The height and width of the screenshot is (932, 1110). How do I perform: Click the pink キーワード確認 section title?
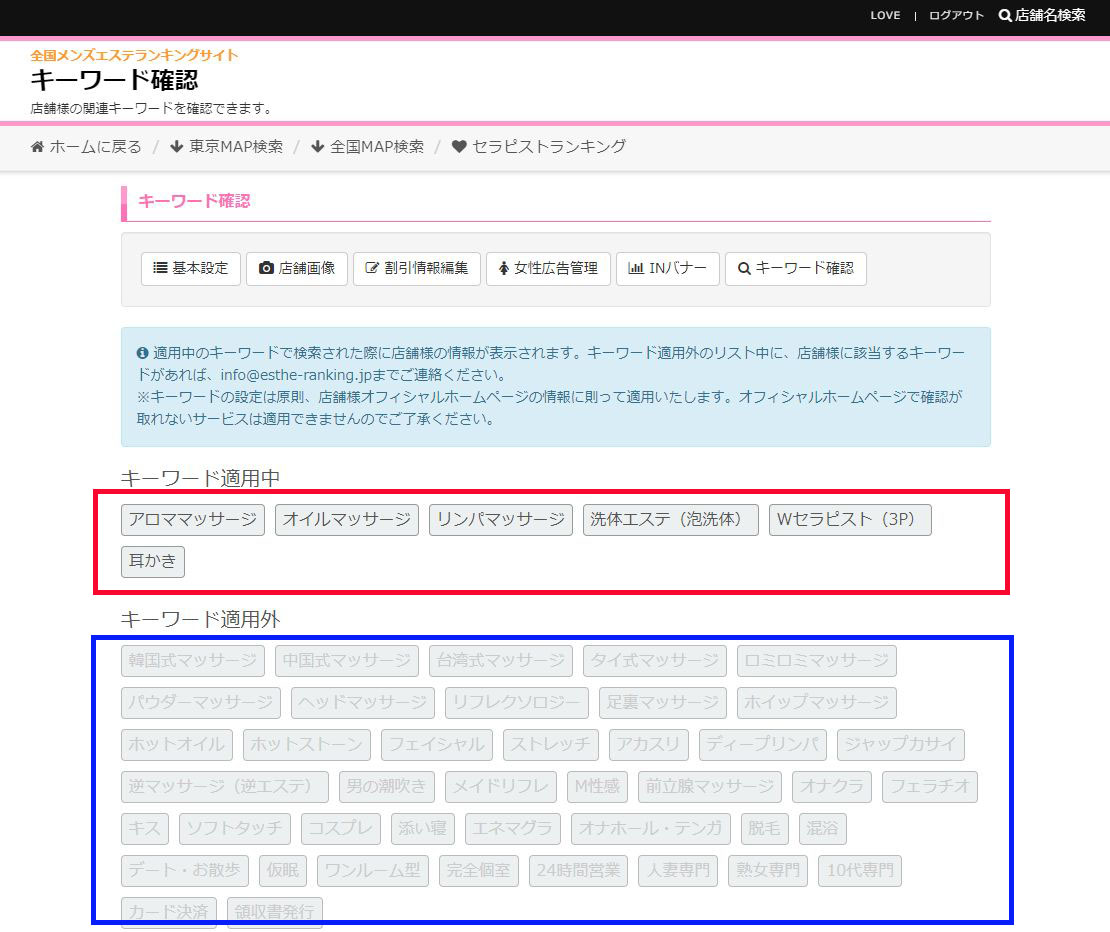click(x=194, y=201)
